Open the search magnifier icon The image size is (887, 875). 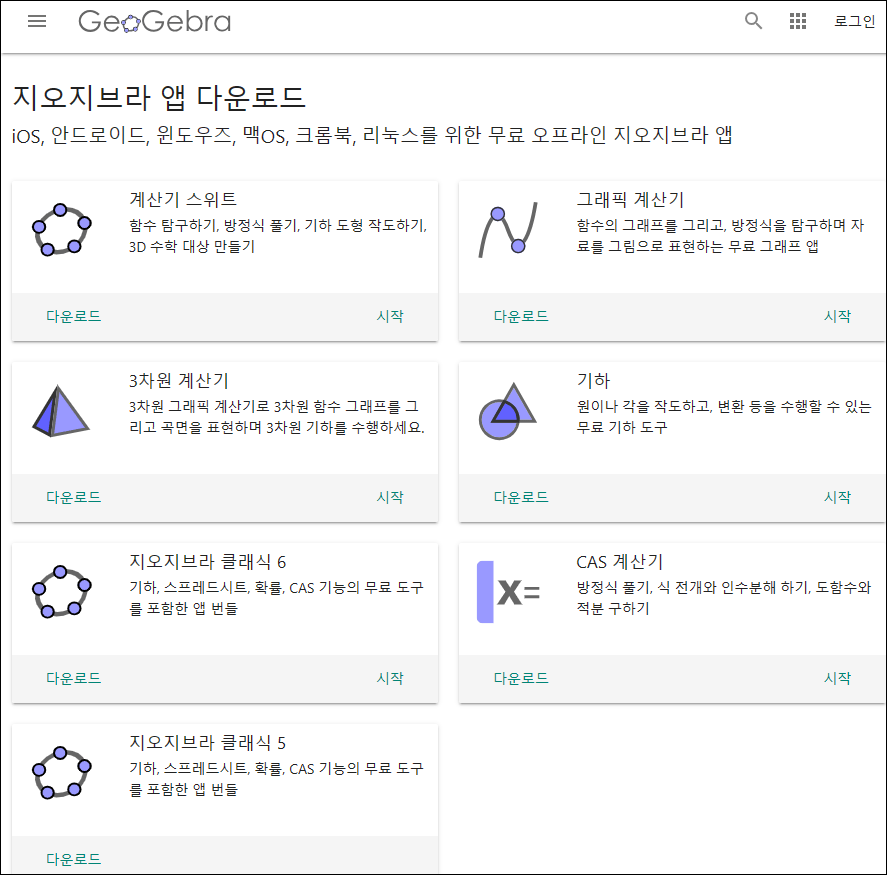pyautogui.click(x=753, y=21)
